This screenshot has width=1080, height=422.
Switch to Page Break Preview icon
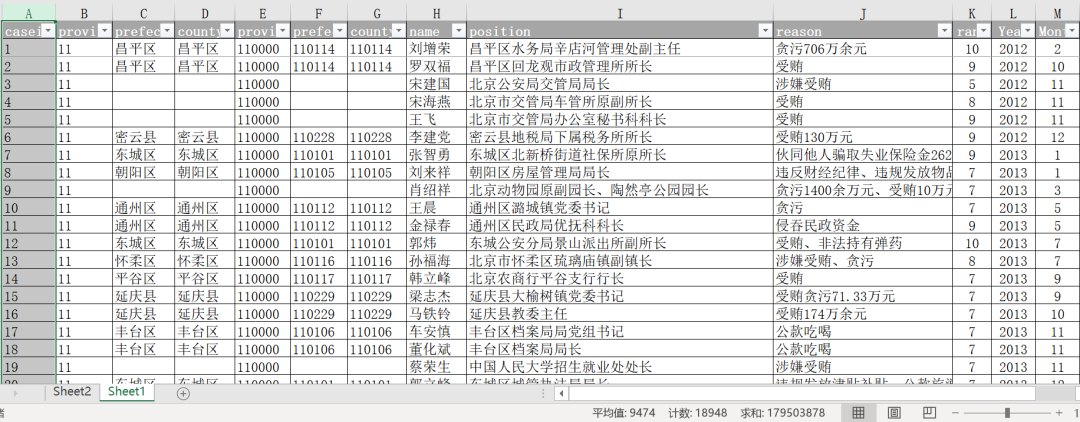(929, 412)
